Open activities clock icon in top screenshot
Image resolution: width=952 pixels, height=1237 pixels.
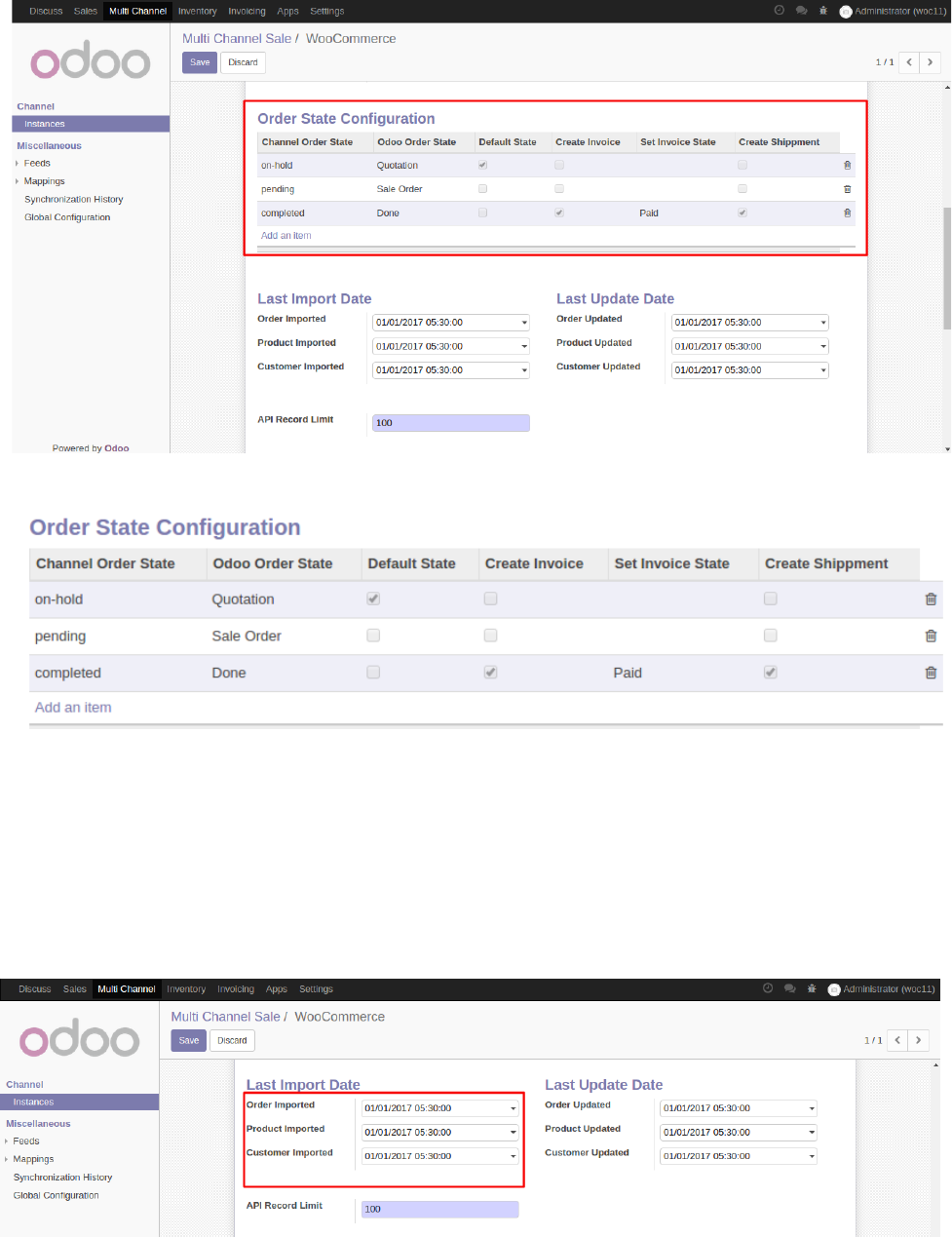(779, 11)
